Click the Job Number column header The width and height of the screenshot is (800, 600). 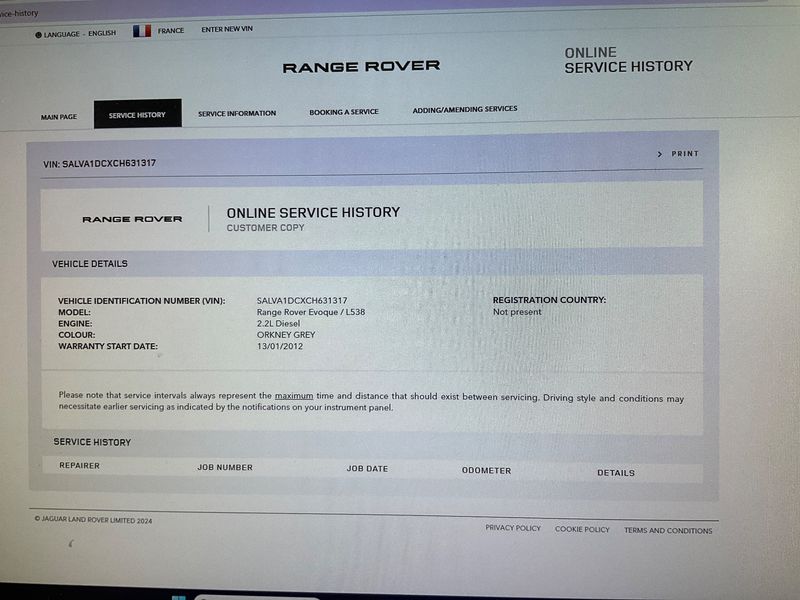click(225, 467)
